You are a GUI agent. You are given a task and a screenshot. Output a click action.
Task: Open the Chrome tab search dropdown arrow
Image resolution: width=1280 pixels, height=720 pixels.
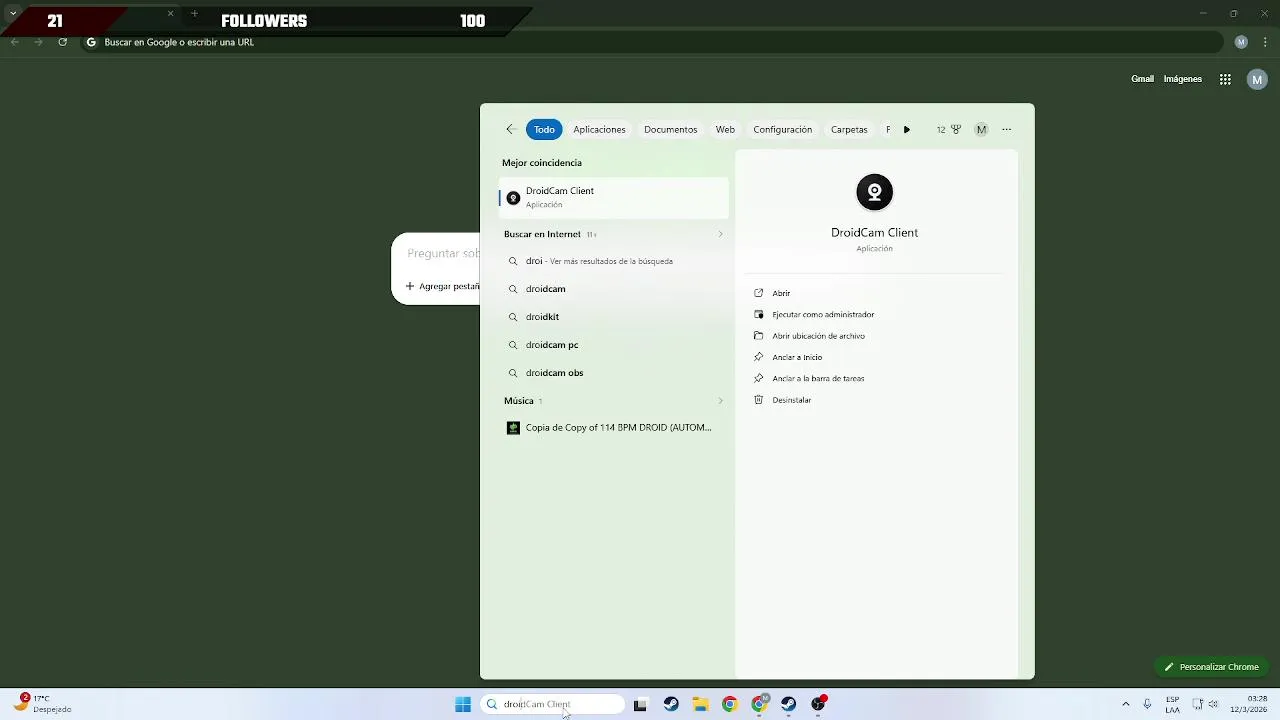(13, 13)
